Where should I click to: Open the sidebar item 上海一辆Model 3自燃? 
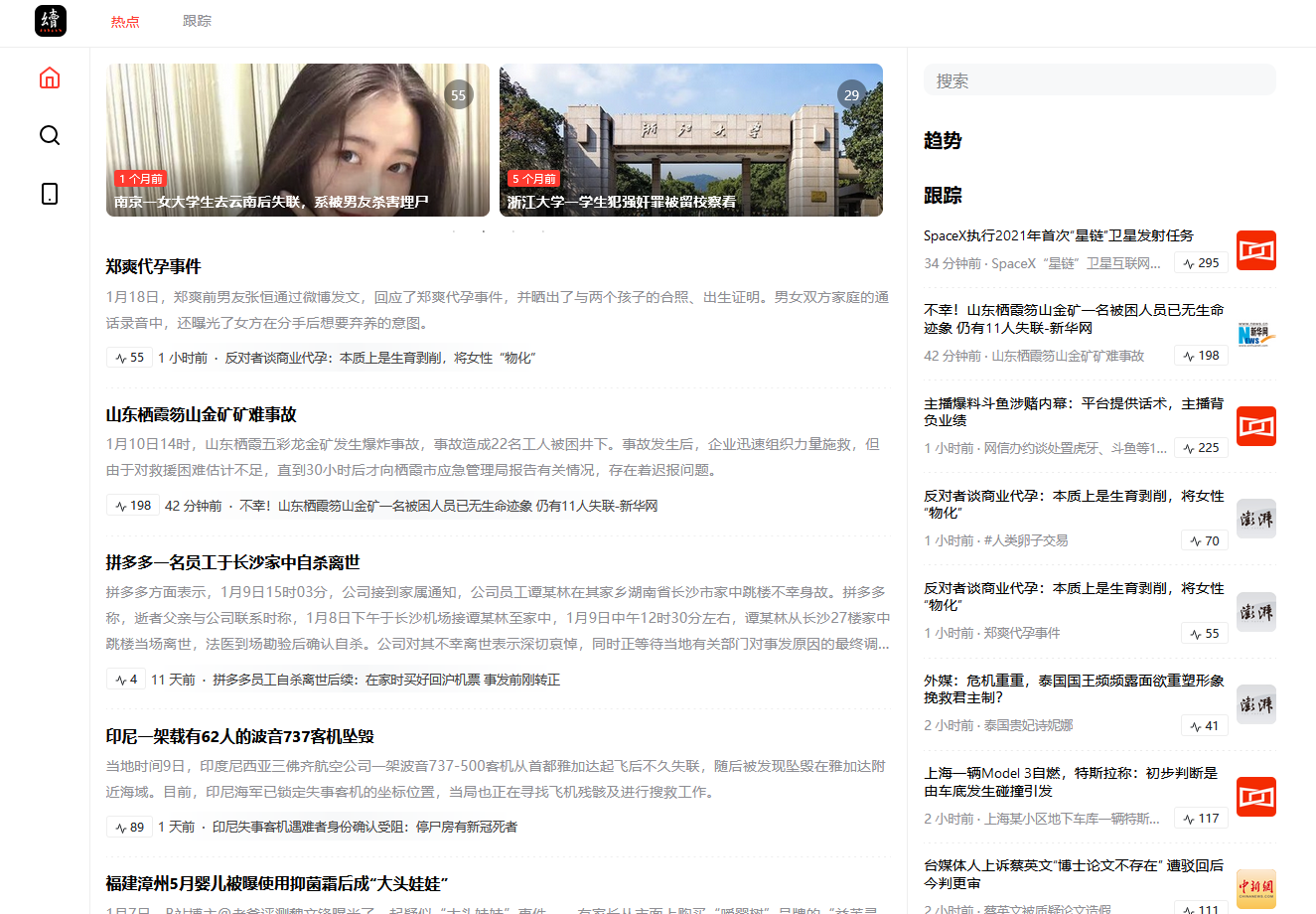1071,781
